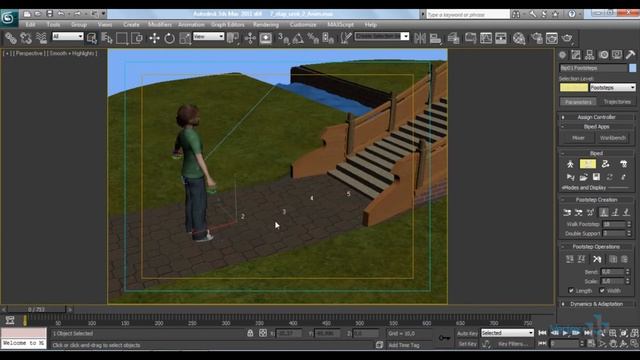The width and height of the screenshot is (640, 360).
Task: Toggle the Spinner Snap button
Action: (x=328, y=38)
